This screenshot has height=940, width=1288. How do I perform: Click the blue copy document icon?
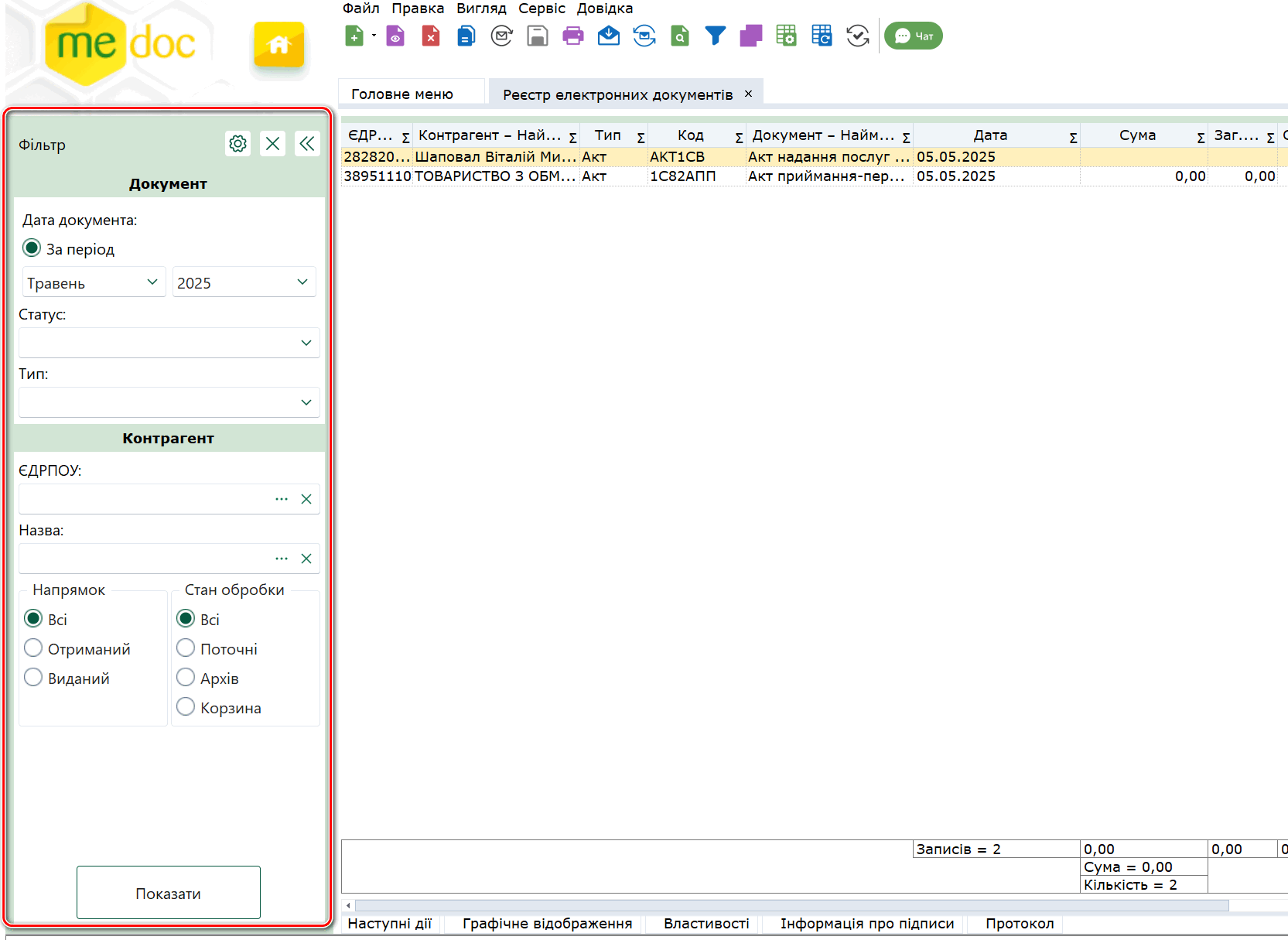[x=466, y=36]
